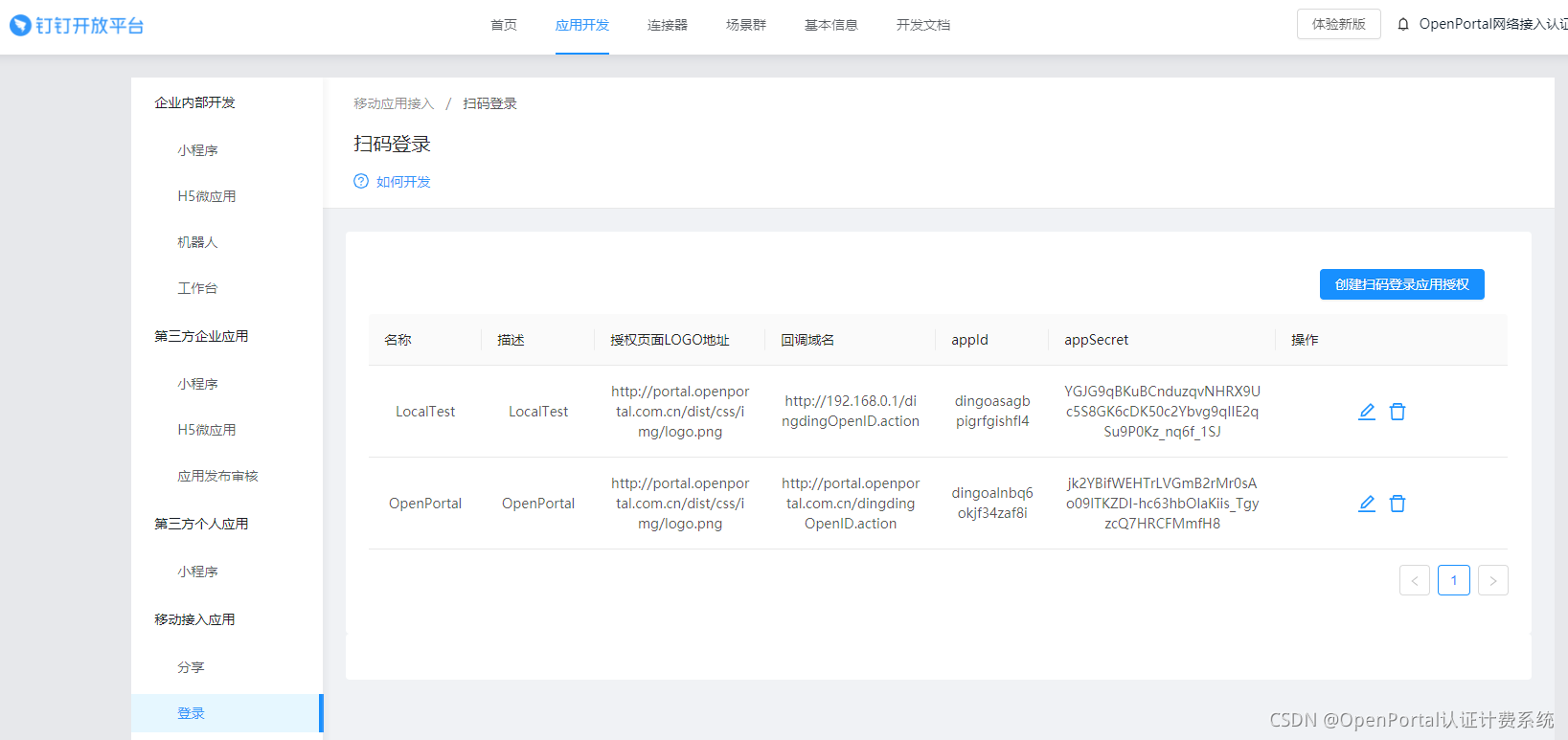Click appId dingoasagbpigrfgishfl4 cell
This screenshot has height=740, width=1568.
pyautogui.click(x=992, y=411)
